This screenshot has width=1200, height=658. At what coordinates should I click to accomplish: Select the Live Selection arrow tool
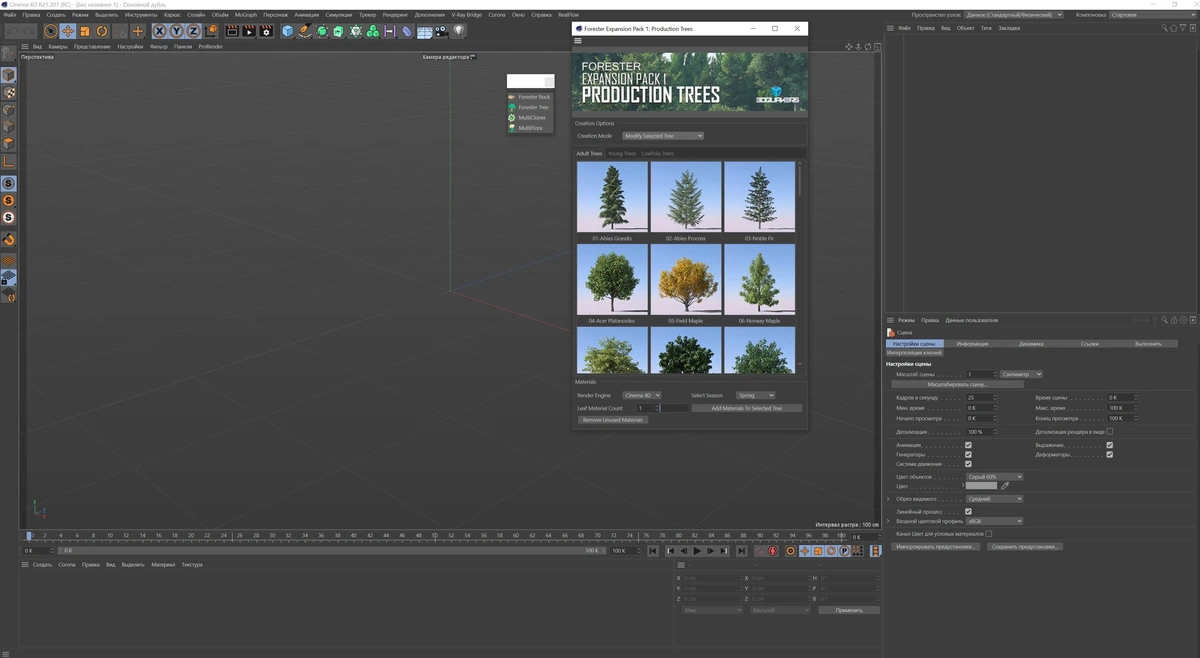(x=50, y=31)
